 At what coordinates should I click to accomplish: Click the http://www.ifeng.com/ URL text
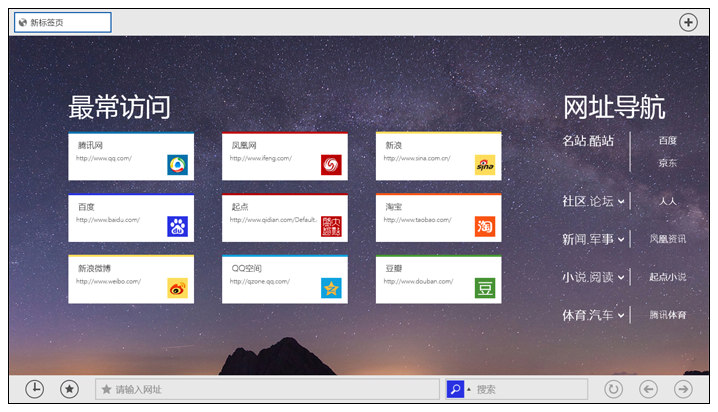261,158
